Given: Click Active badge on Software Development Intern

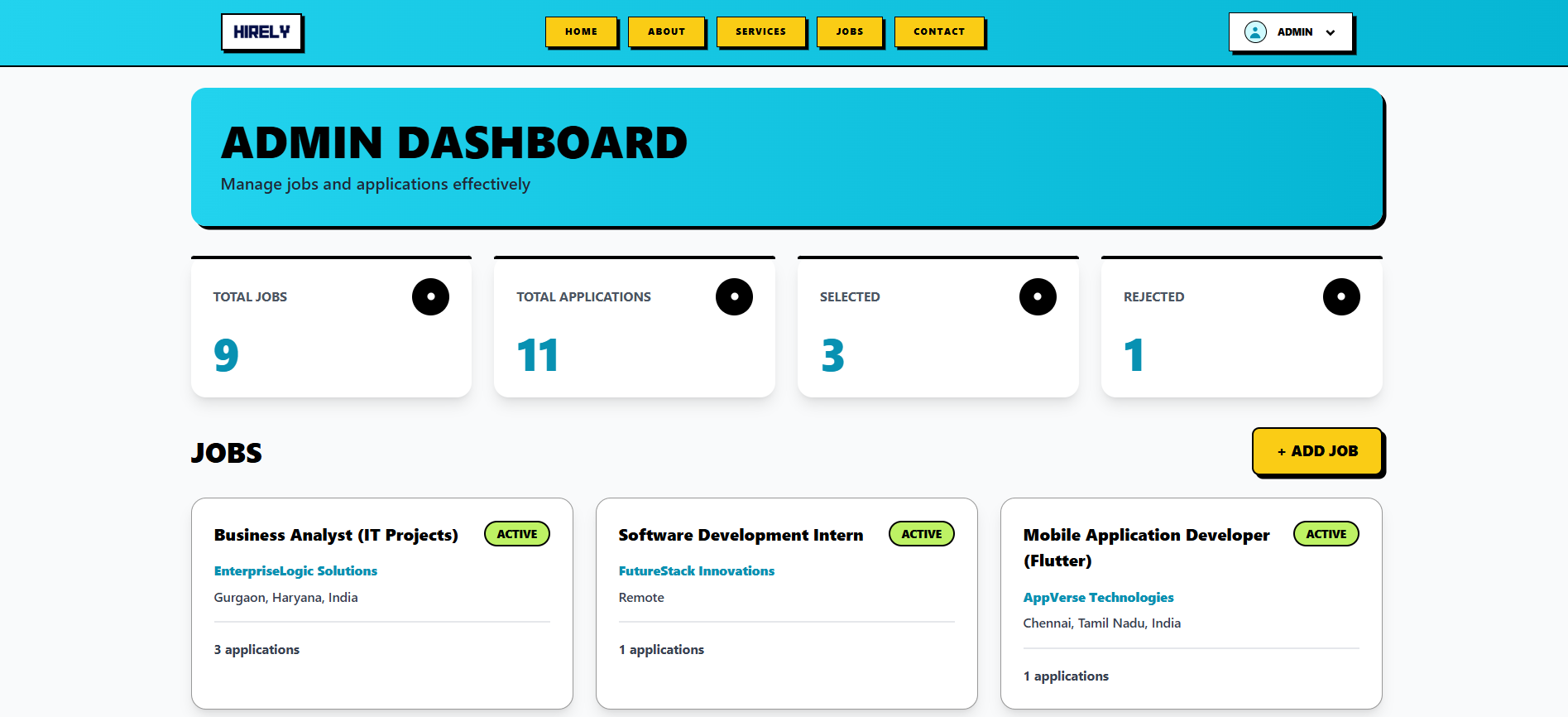Looking at the screenshot, I should (x=921, y=534).
